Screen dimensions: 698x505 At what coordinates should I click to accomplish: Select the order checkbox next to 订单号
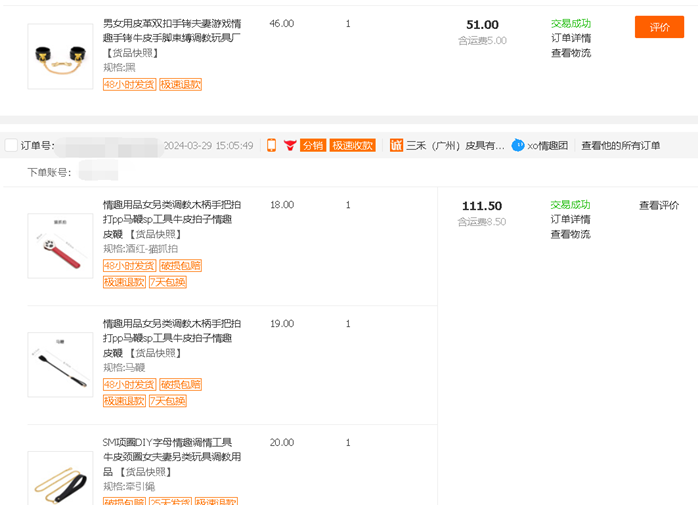[x=11, y=145]
